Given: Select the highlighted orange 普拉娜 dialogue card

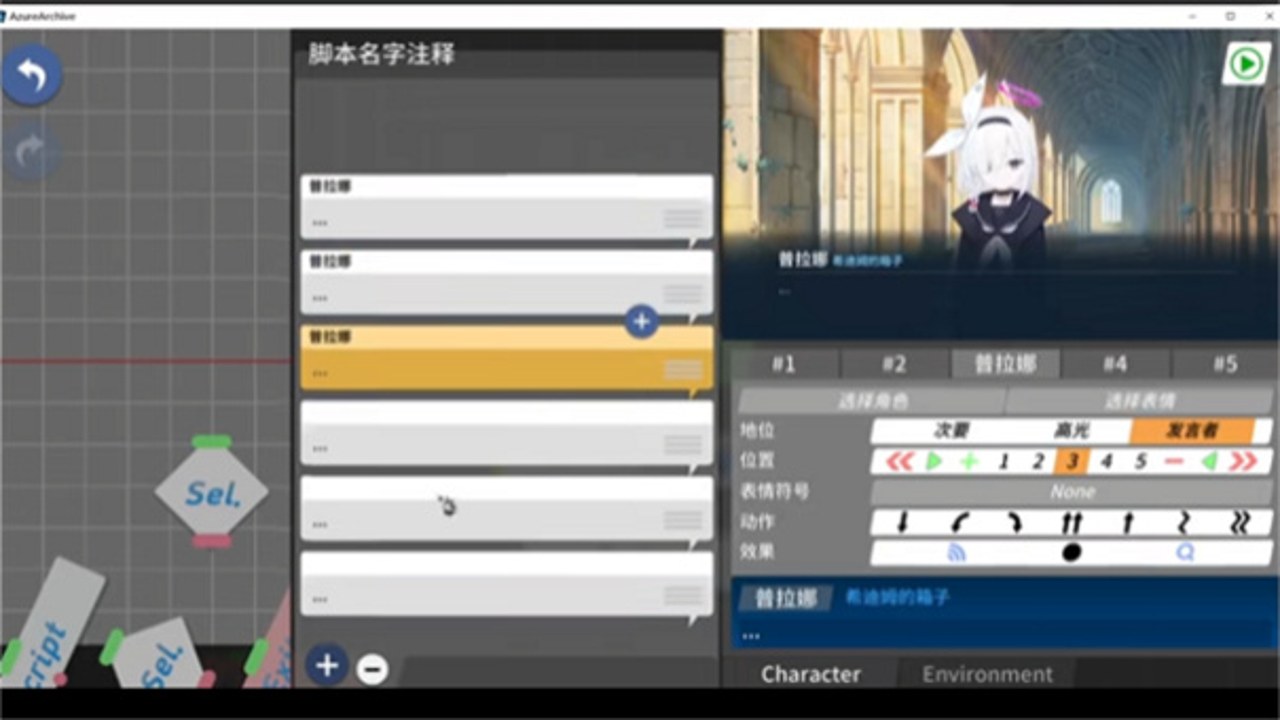Looking at the screenshot, I should (x=507, y=357).
